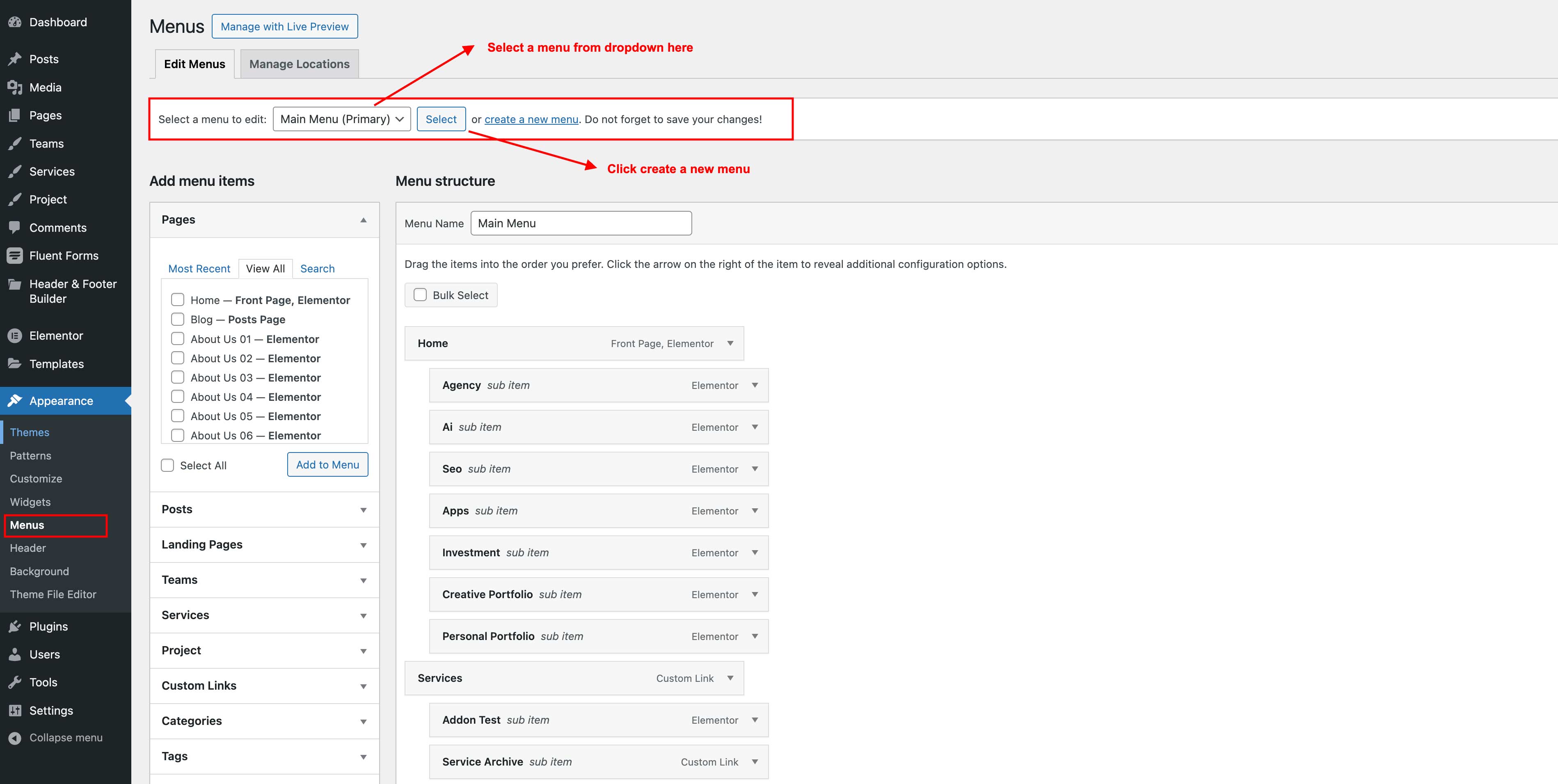Click the Users person icon

15,654
